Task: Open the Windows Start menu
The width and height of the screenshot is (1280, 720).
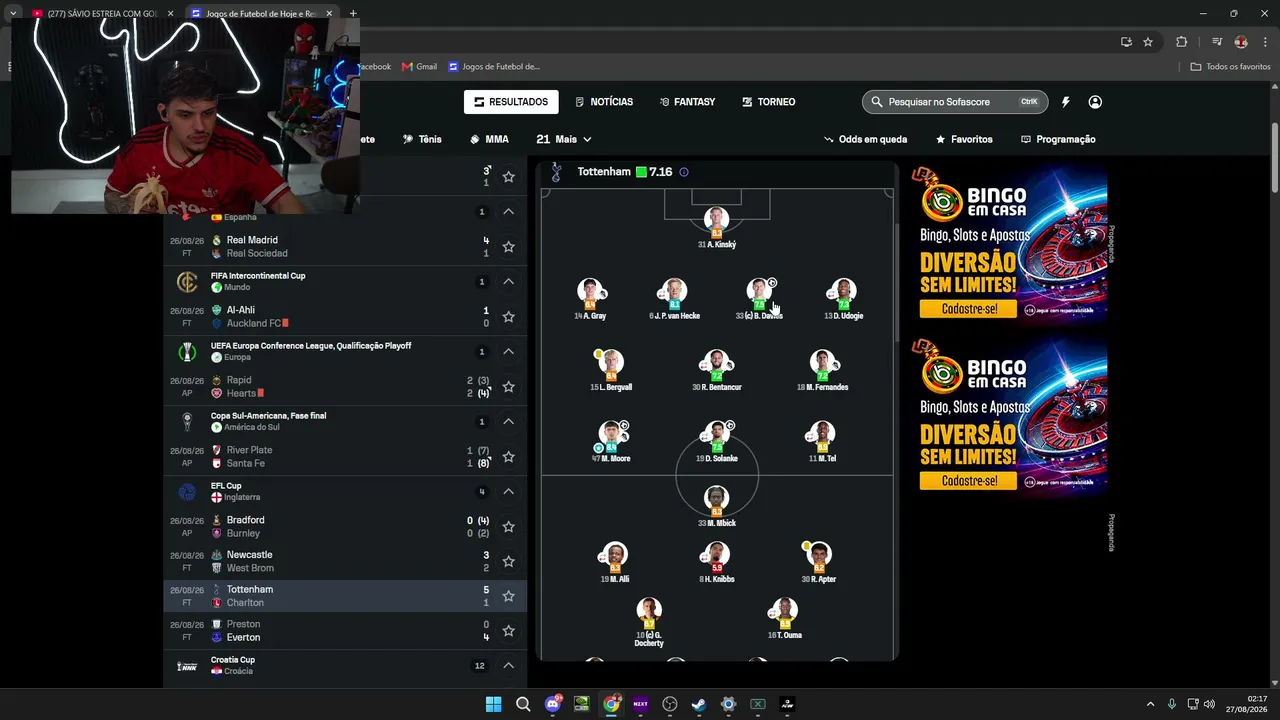Action: point(494,704)
